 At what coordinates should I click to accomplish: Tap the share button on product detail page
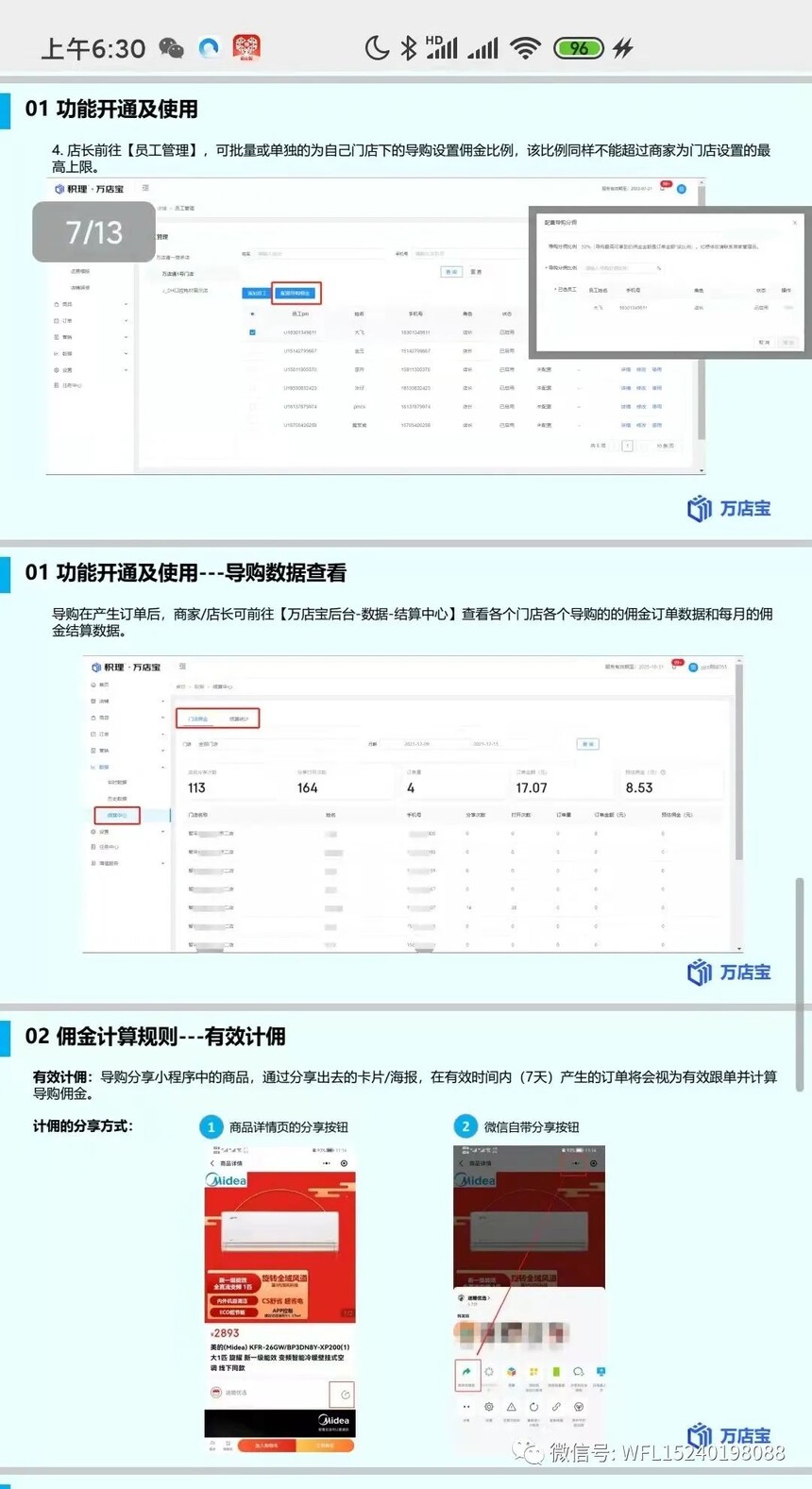click(x=345, y=1395)
